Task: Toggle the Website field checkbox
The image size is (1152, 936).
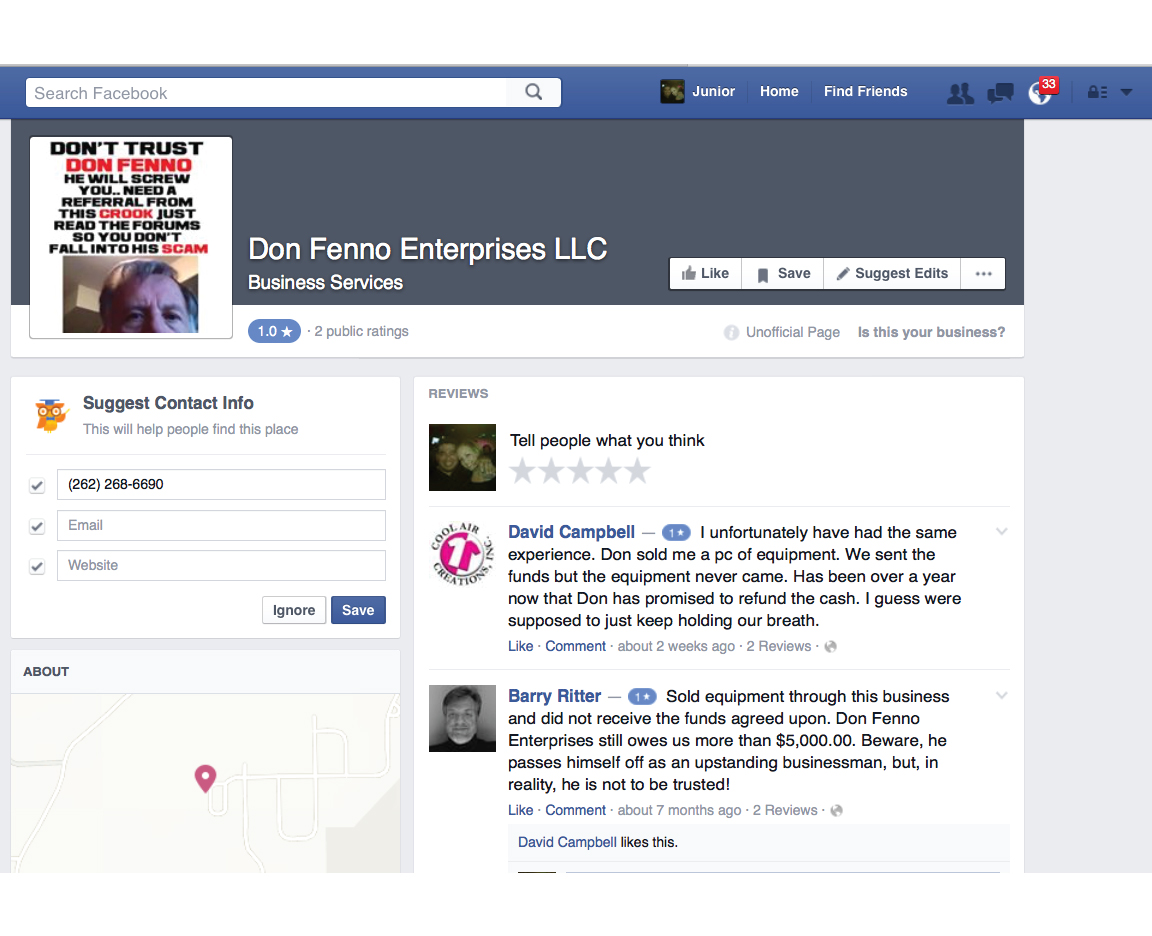Action: click(x=37, y=566)
